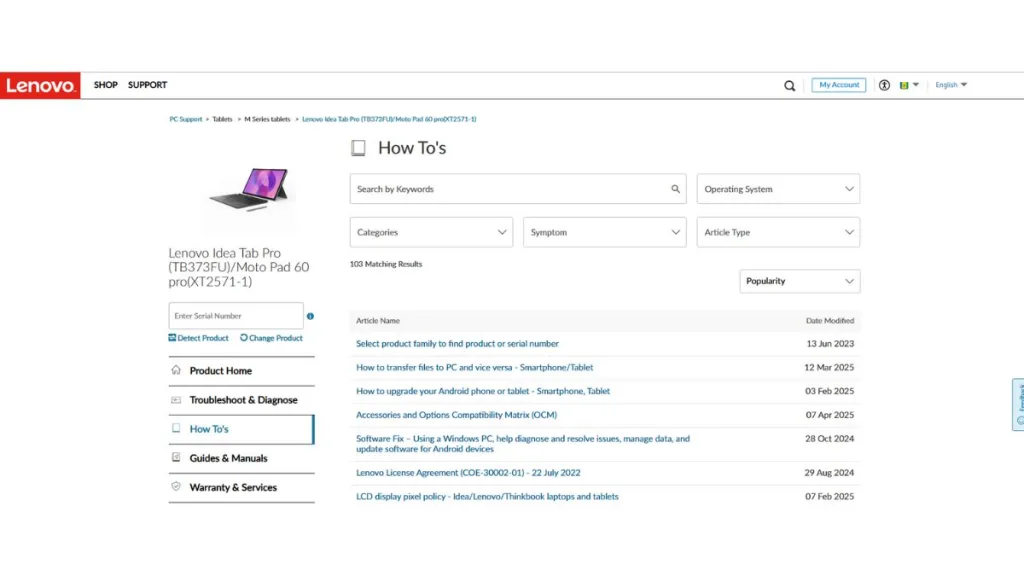Viewport: 1024px width, 576px height.
Task: Expand the Article Type dropdown
Action: click(778, 232)
